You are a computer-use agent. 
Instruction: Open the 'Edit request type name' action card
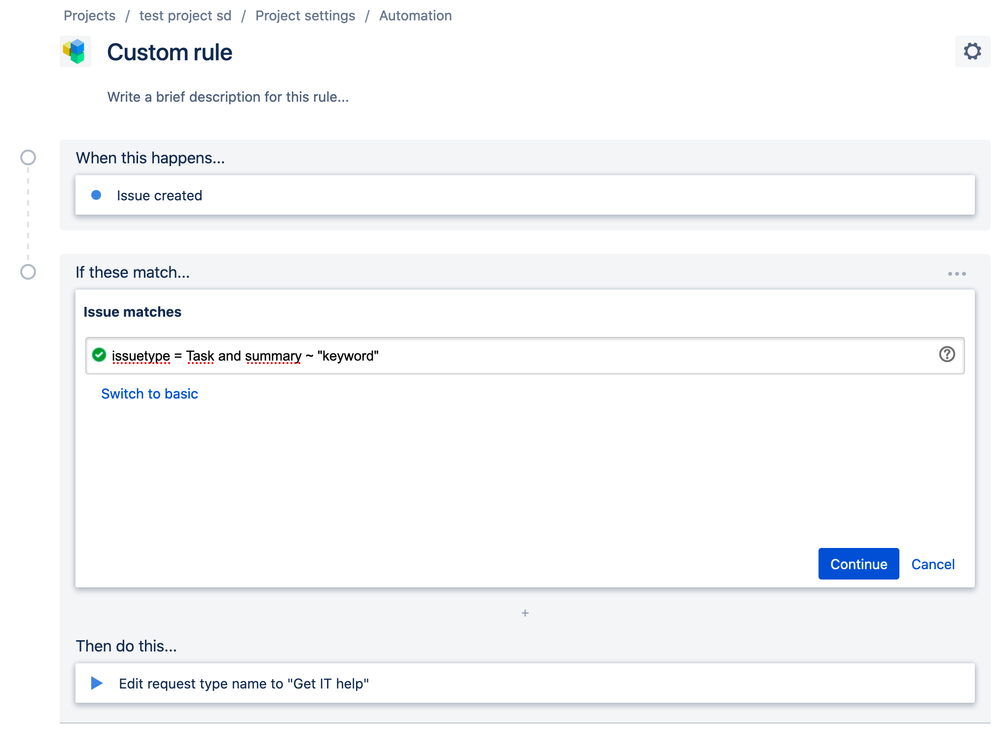(x=525, y=683)
